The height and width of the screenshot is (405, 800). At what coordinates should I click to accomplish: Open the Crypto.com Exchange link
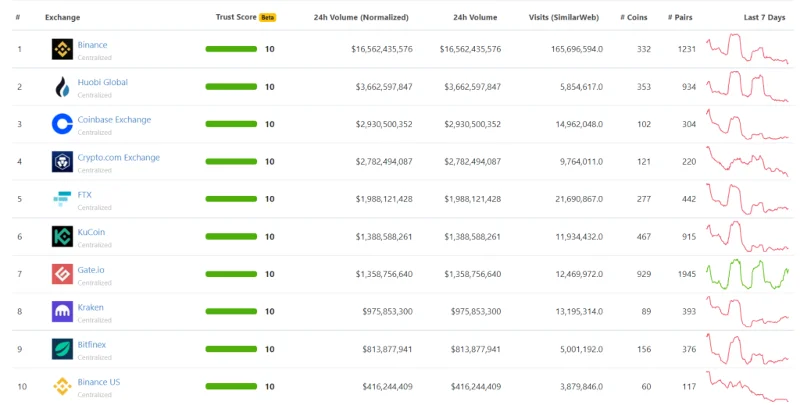[x=118, y=158]
